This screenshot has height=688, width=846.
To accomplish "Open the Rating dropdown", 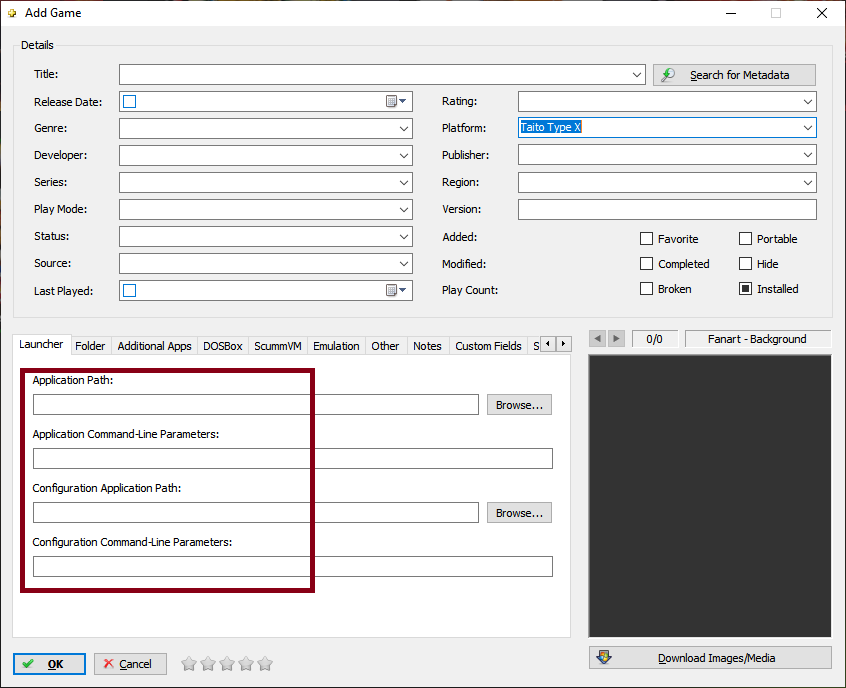I will (808, 101).
